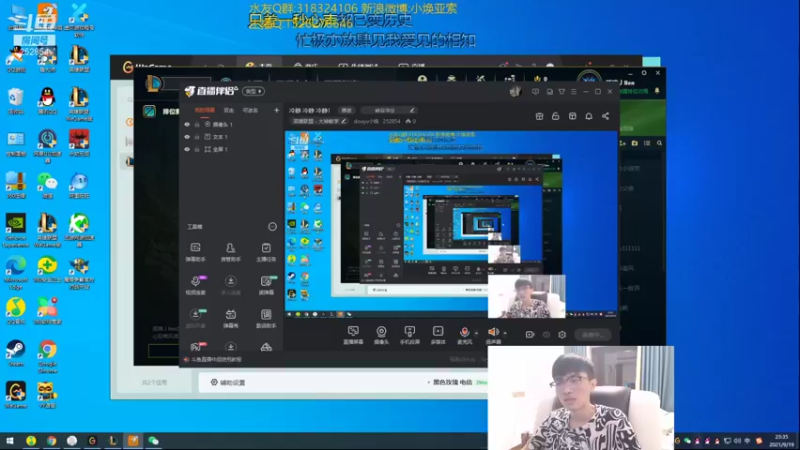The height and width of the screenshot is (450, 800).
Task: Open the 读弹幕 read-danmaku tool
Action: pyautogui.click(x=266, y=285)
